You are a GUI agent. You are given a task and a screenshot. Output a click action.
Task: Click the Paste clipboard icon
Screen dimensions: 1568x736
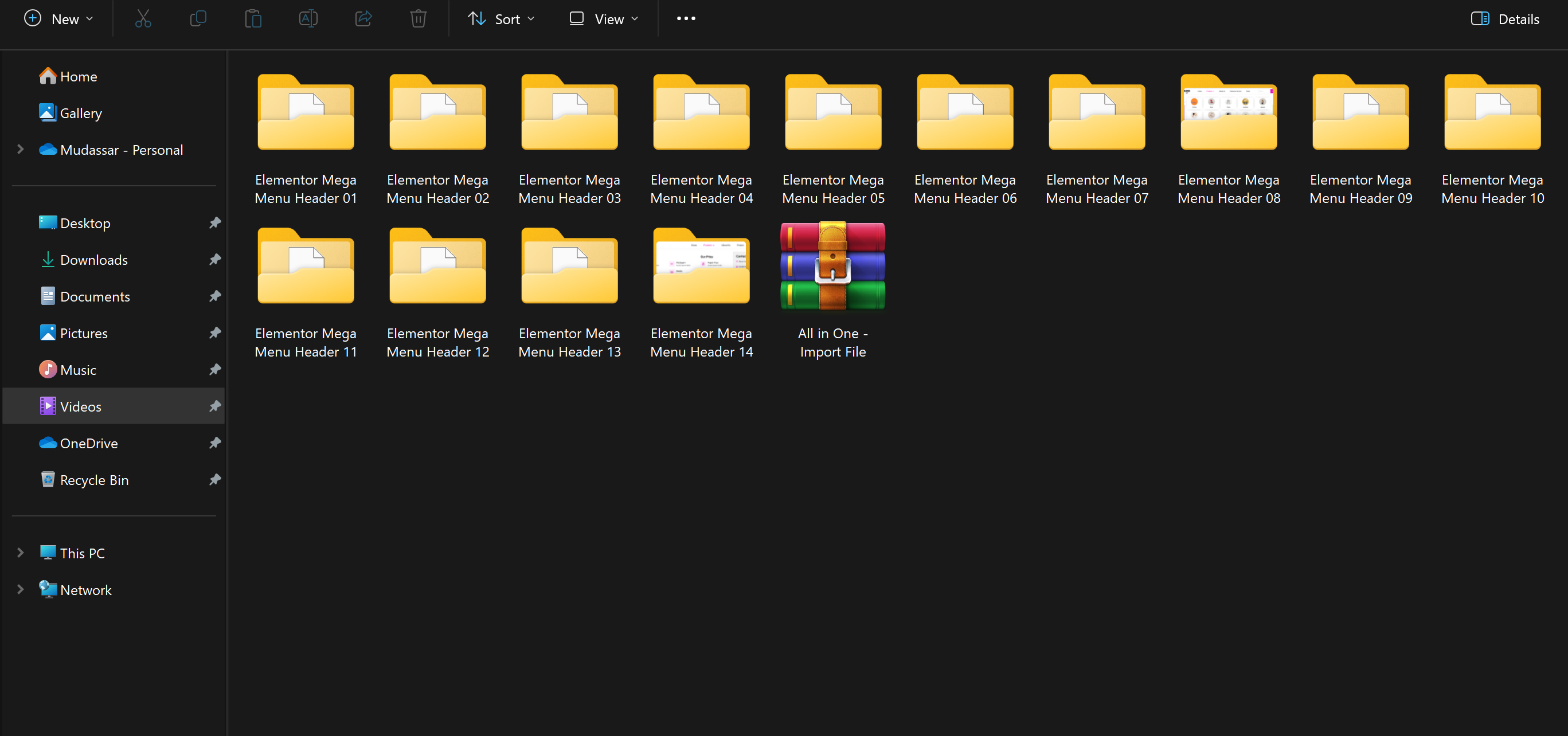click(253, 19)
